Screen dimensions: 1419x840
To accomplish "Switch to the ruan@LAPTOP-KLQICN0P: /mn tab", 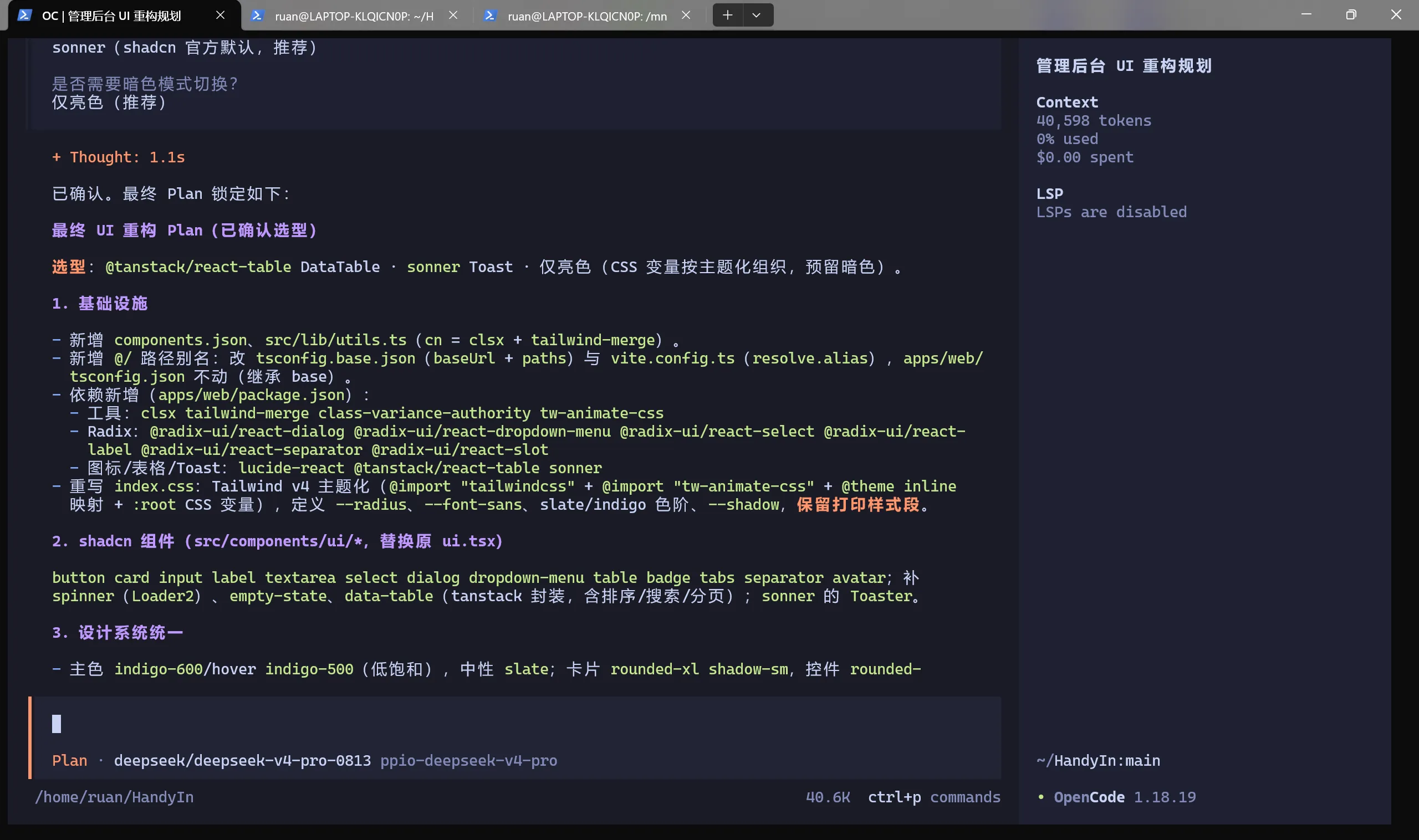I will [x=587, y=16].
